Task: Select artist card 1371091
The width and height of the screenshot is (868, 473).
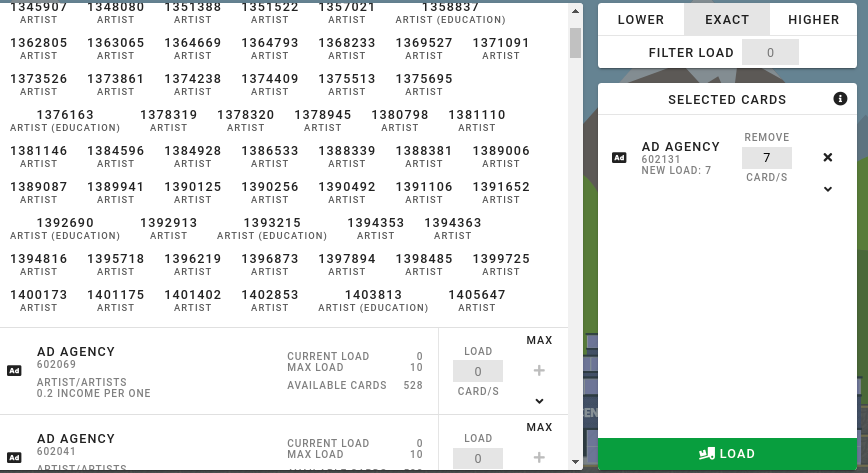Action: tap(500, 48)
